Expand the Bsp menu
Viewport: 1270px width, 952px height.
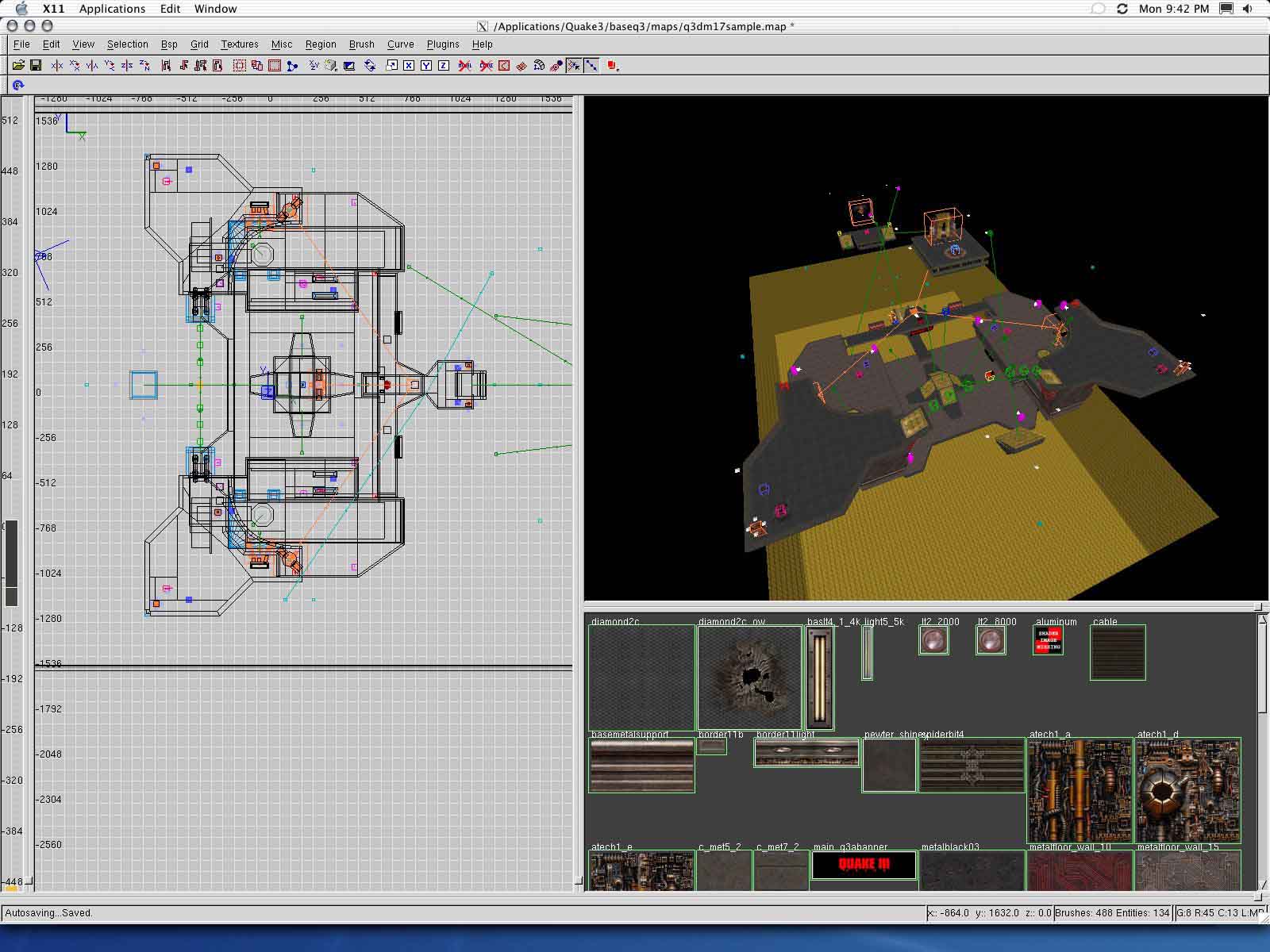[169, 44]
